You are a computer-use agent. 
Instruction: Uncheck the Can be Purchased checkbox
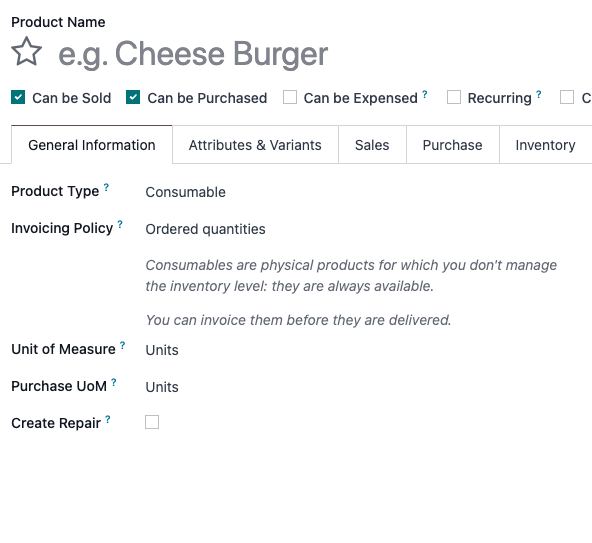click(x=133, y=97)
